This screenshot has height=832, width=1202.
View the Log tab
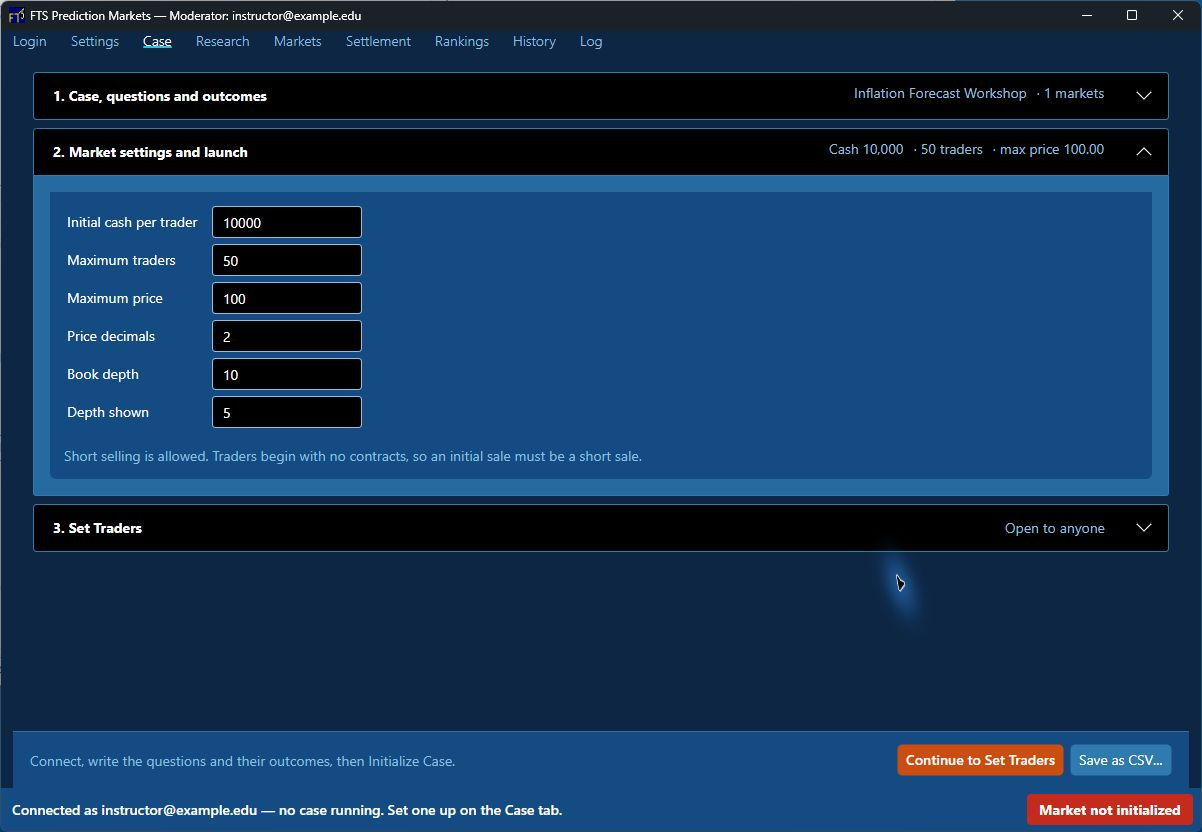coord(591,41)
